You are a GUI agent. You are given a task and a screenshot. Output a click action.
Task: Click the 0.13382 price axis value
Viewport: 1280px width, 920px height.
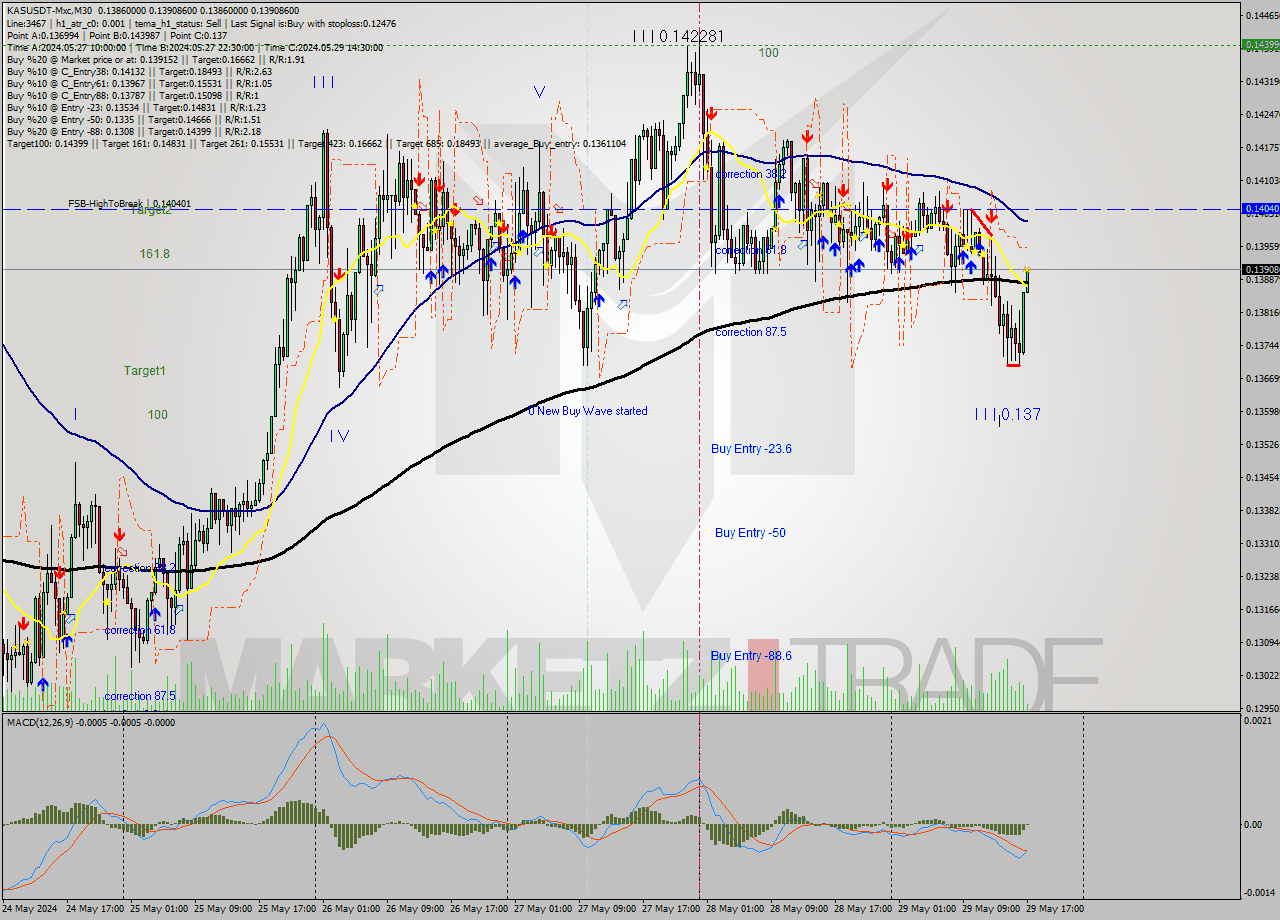[x=1261, y=510]
